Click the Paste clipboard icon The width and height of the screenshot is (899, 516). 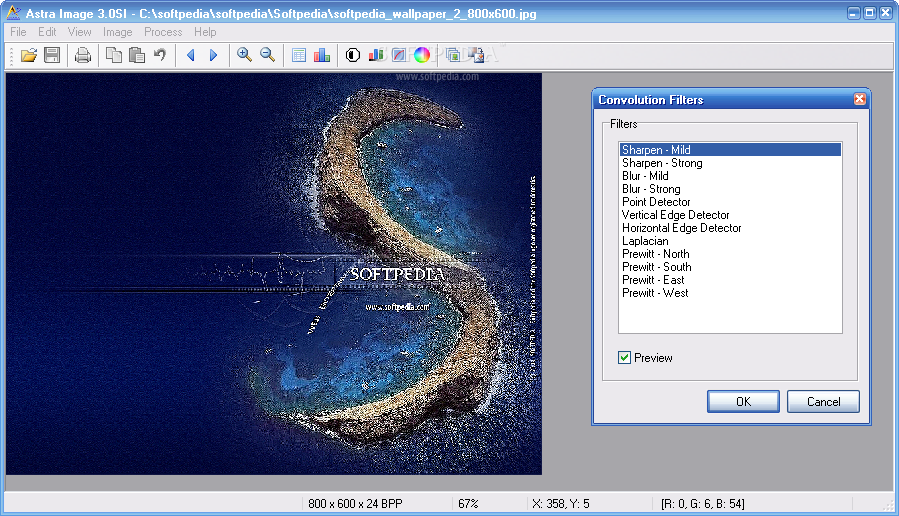tap(137, 55)
